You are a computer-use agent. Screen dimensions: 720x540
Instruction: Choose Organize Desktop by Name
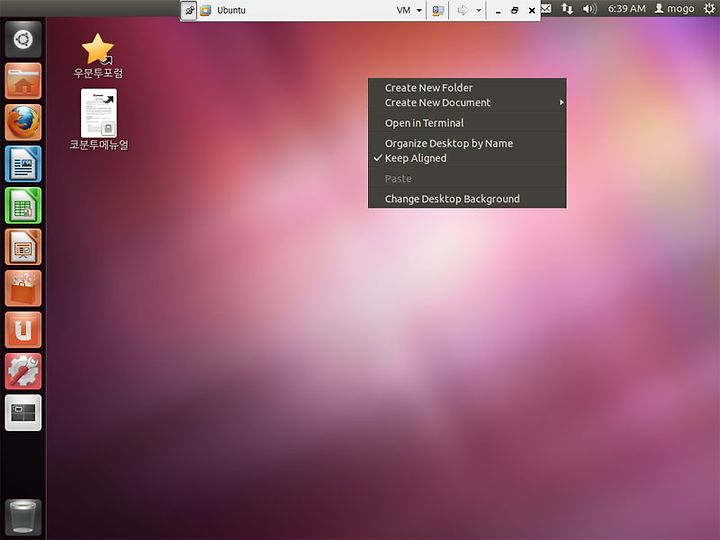467,144
